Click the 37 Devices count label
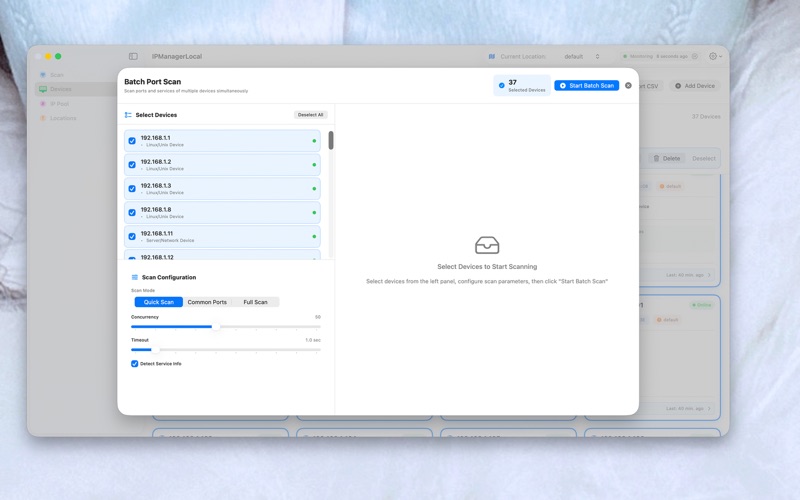Image resolution: width=800 pixels, height=500 pixels. (706, 117)
